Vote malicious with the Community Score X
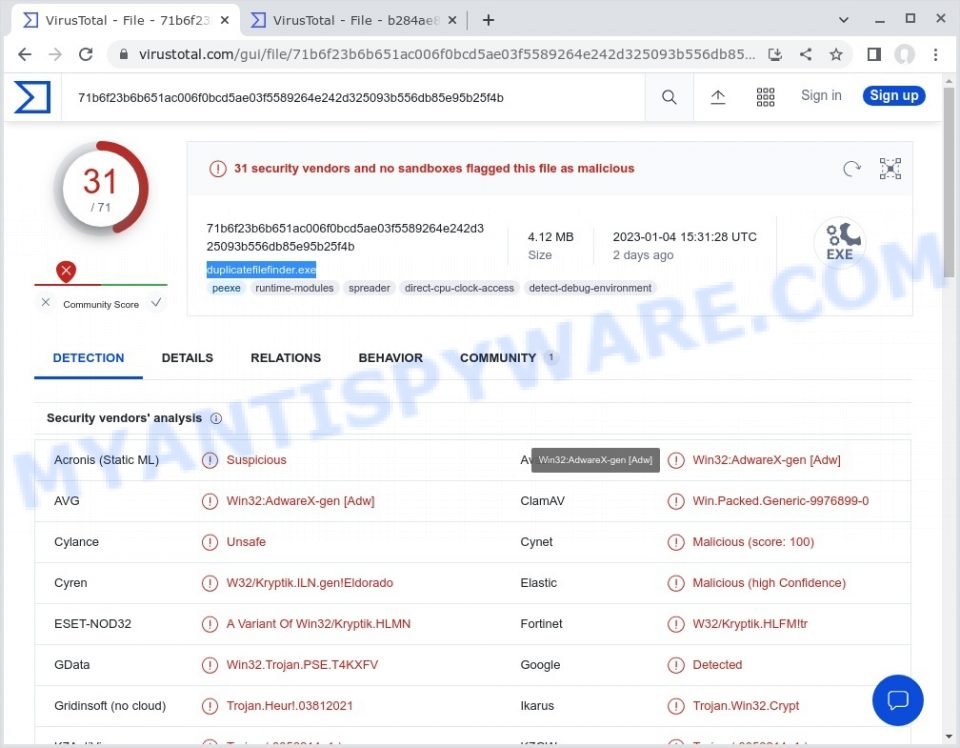This screenshot has width=960, height=748. [45, 302]
